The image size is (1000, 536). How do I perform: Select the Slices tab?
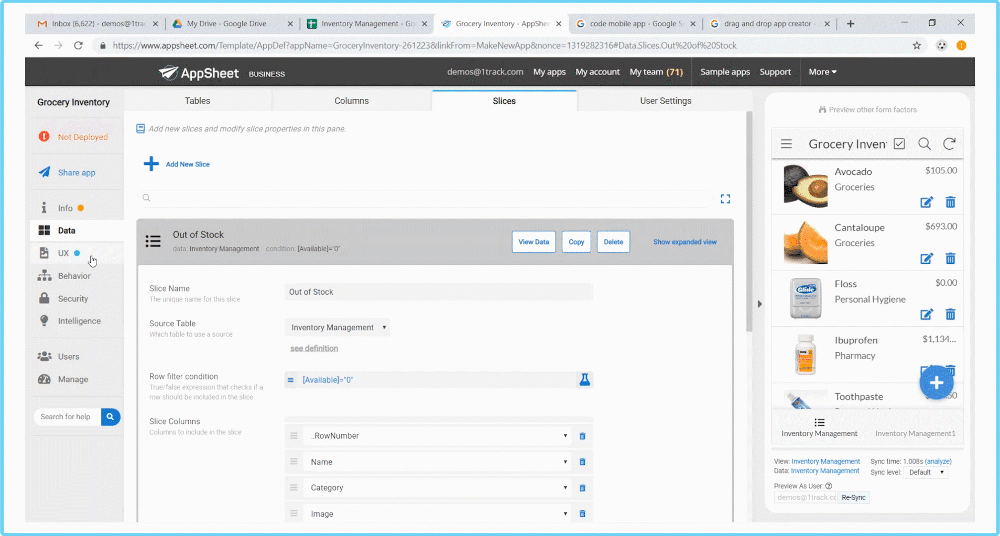(504, 101)
